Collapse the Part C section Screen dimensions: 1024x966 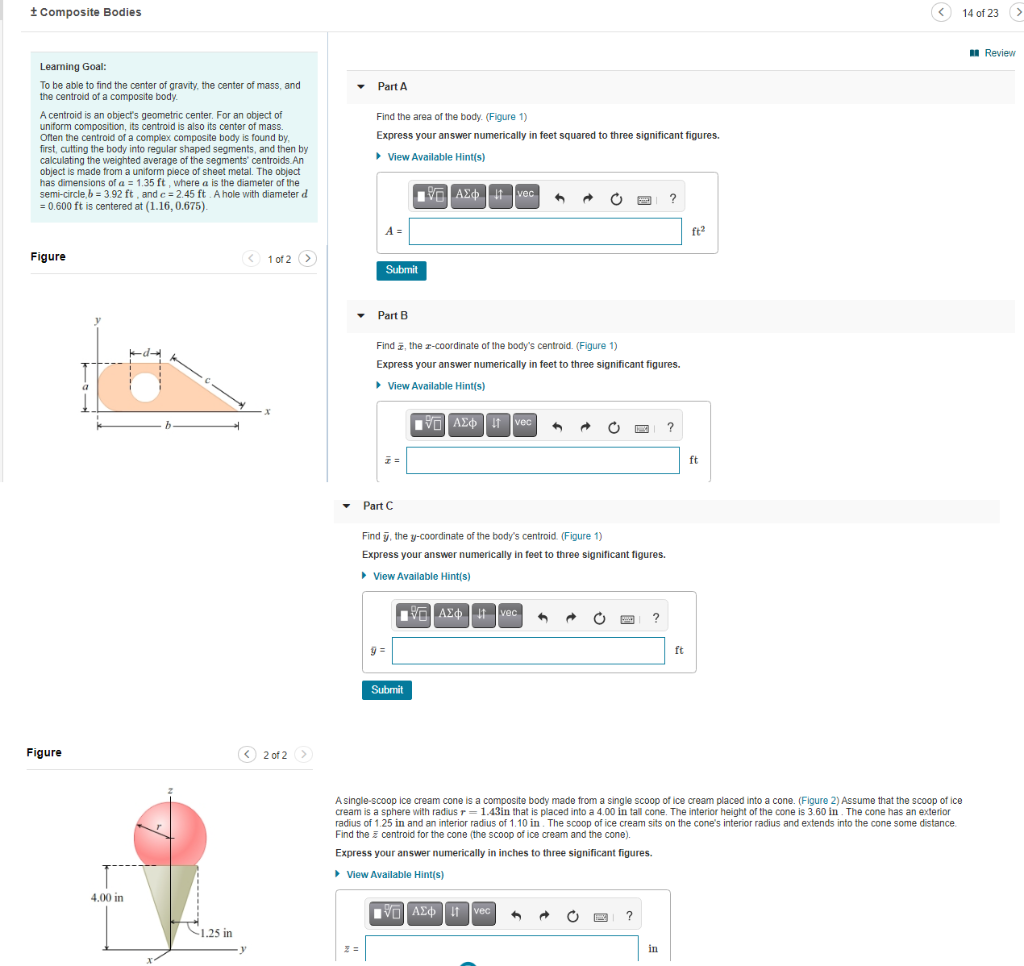pos(345,505)
